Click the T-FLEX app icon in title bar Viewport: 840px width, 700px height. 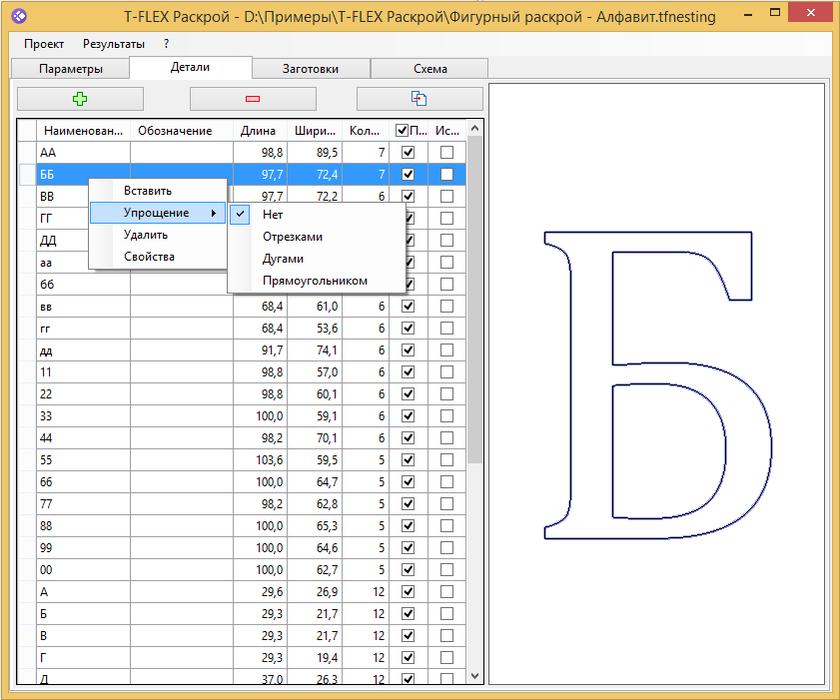pos(17,16)
